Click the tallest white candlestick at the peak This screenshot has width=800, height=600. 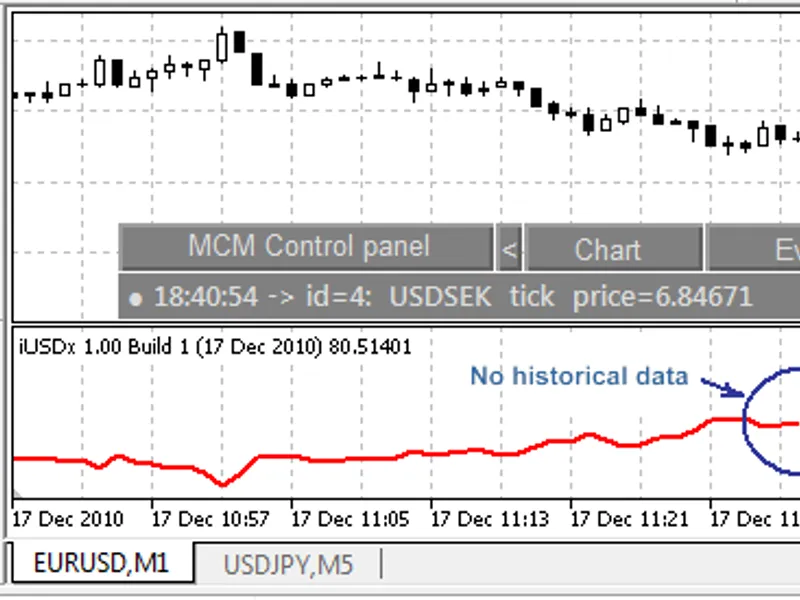(222, 46)
